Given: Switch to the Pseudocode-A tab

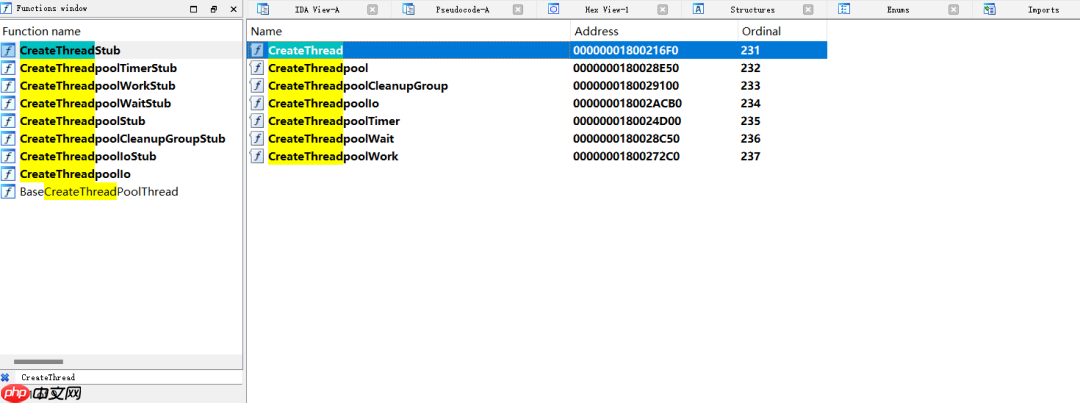Looking at the screenshot, I should pos(463,10).
